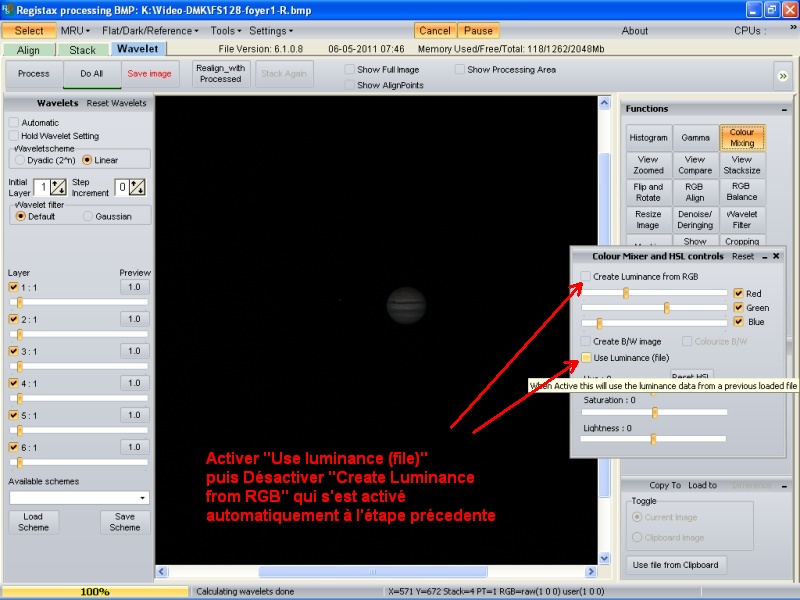Click Save image button
The height and width of the screenshot is (600, 800).
149,74
